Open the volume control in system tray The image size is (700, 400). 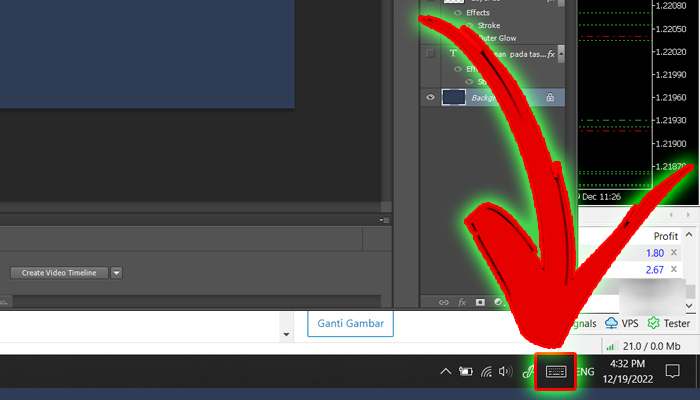(505, 372)
